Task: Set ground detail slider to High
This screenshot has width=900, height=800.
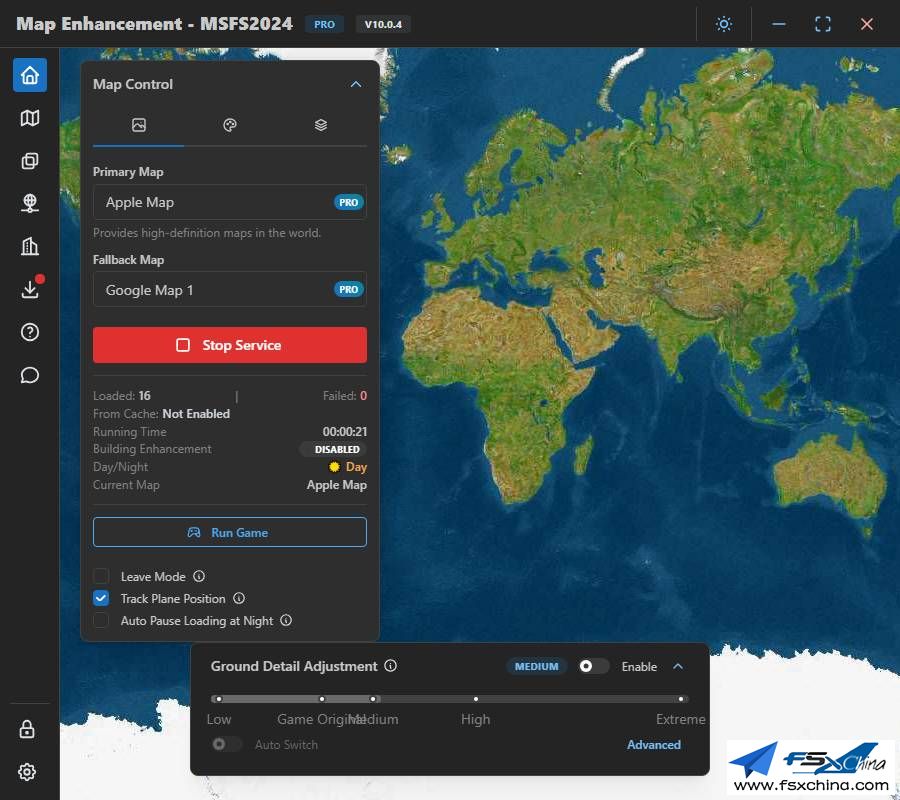Action: coord(476,699)
